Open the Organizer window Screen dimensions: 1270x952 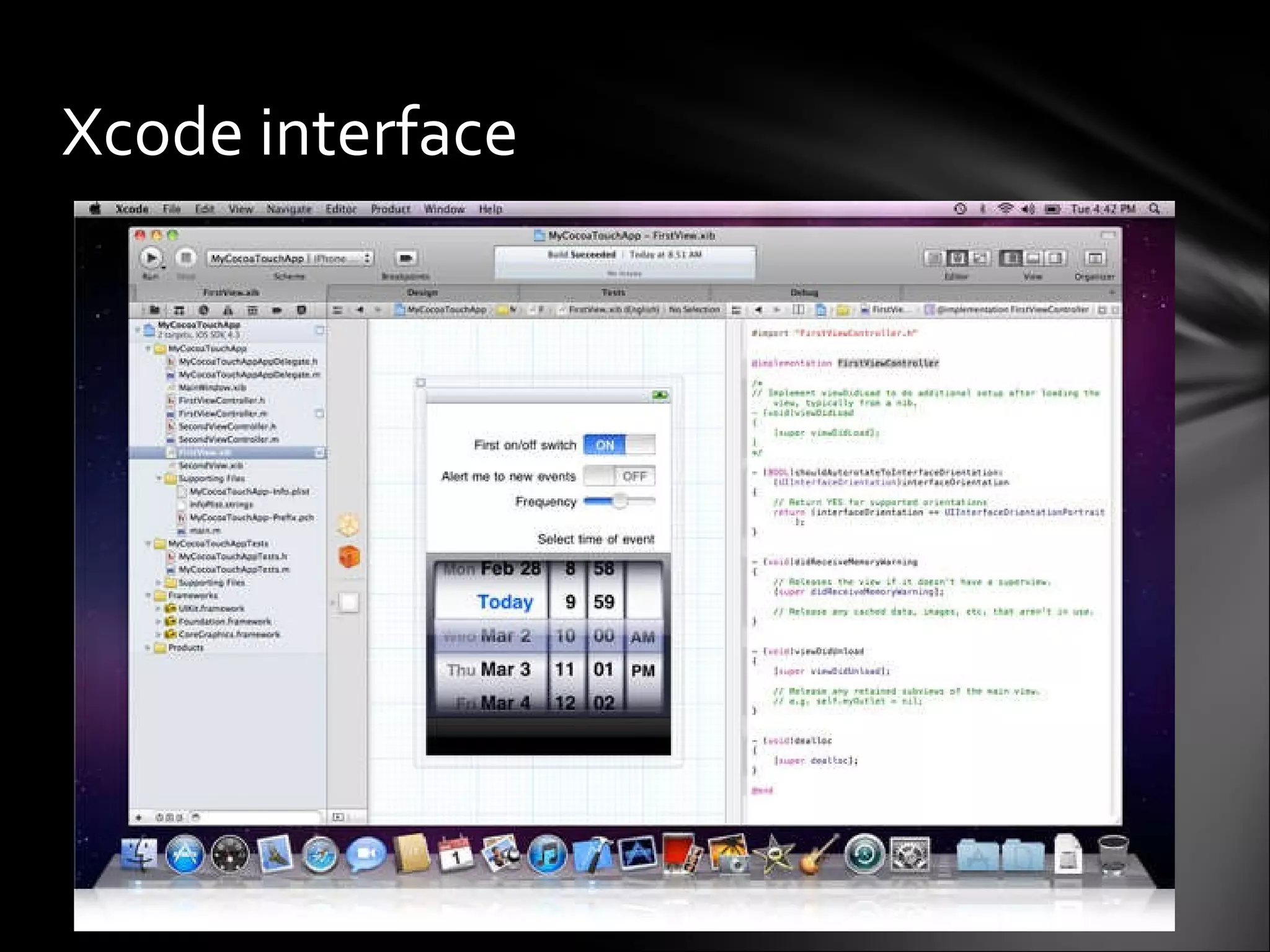1095,258
